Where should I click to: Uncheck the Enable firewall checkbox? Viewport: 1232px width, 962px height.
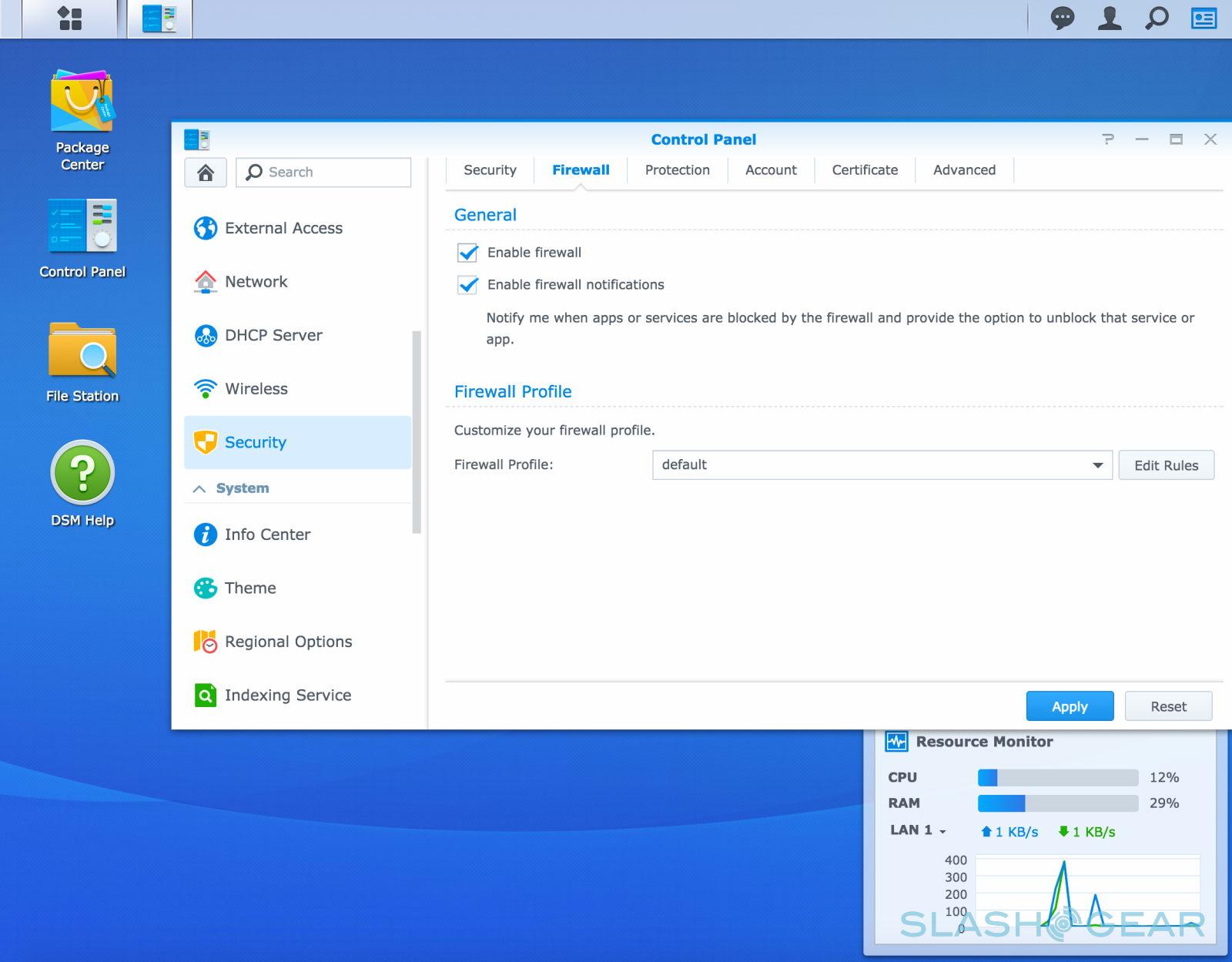pos(468,253)
